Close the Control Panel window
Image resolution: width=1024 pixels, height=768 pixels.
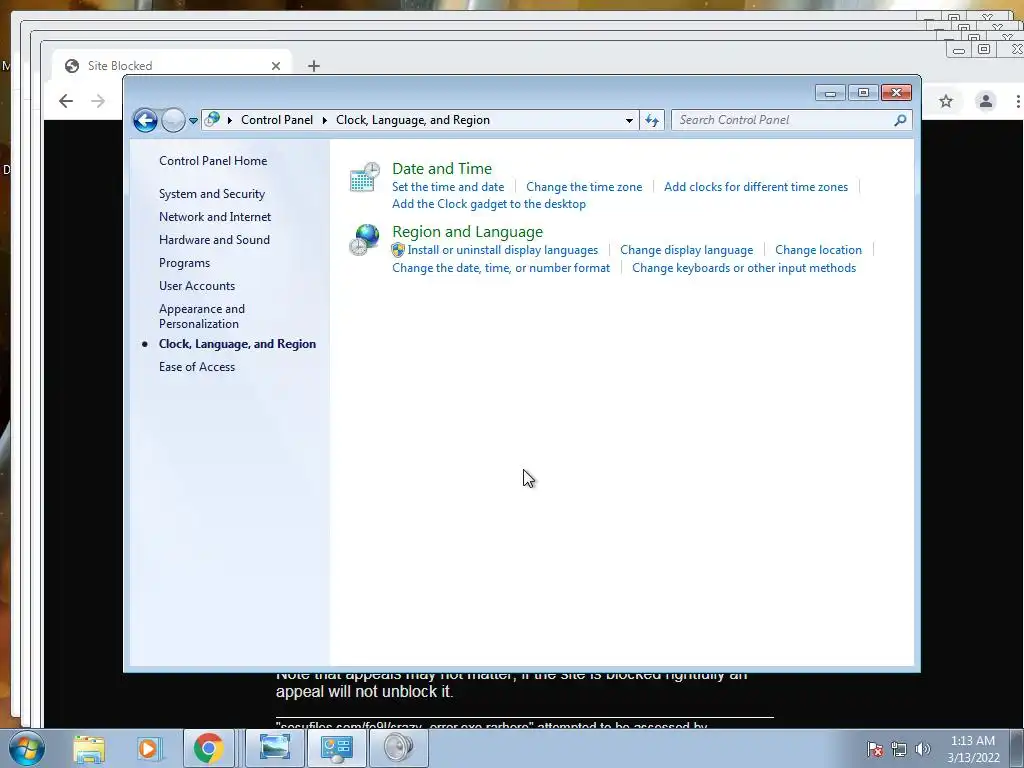coord(896,93)
